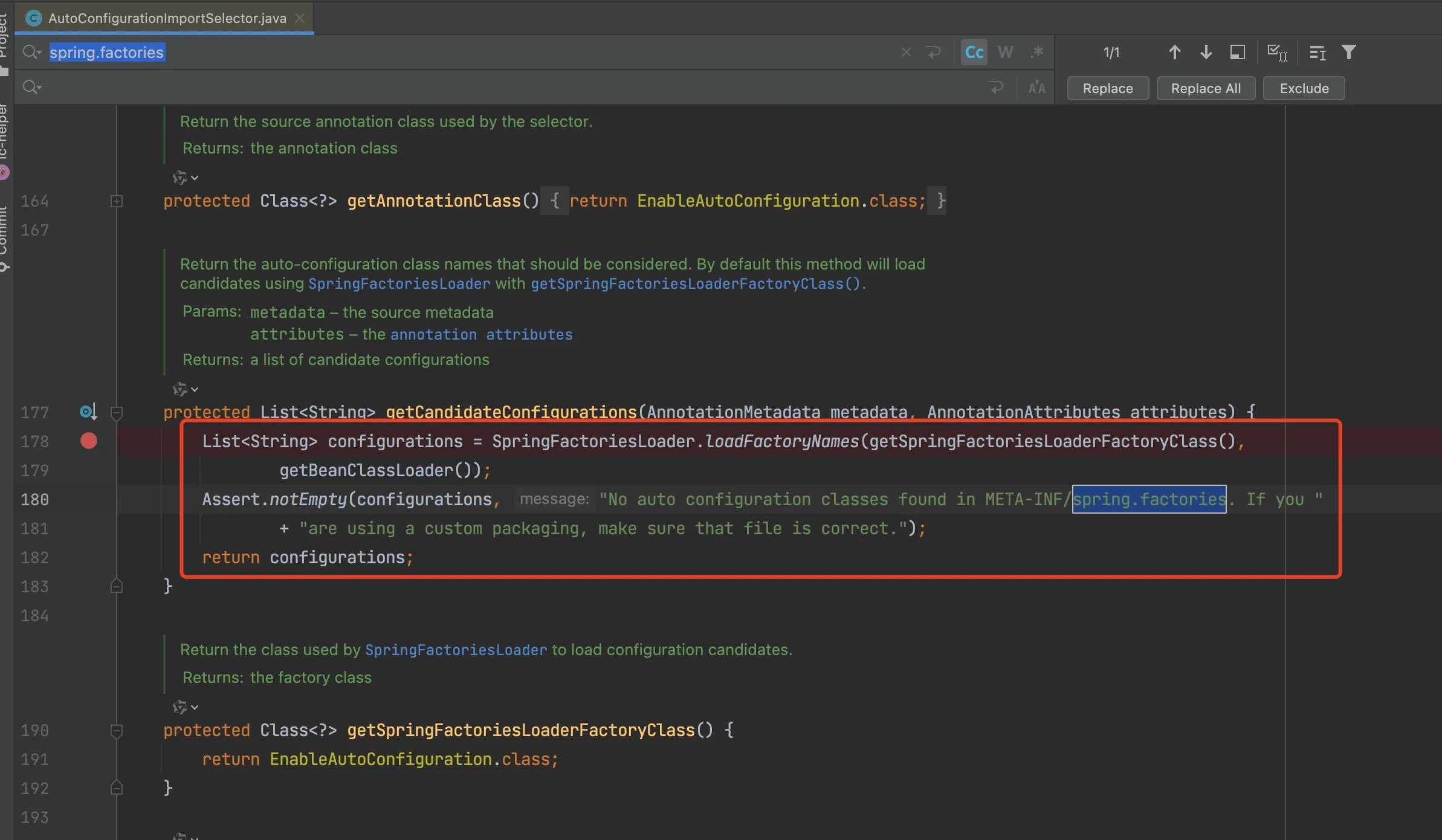Image resolution: width=1442 pixels, height=840 pixels.
Task: Toggle Words (W) search option
Action: (x=1005, y=53)
